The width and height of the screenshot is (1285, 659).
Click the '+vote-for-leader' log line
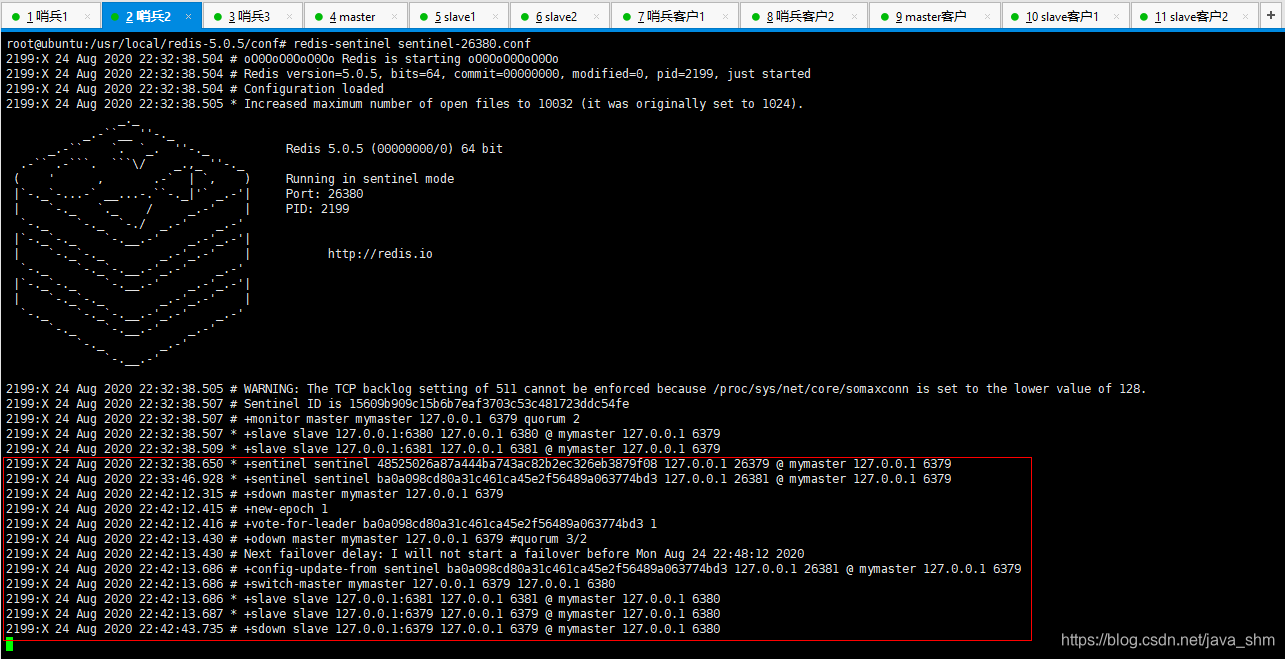331,524
